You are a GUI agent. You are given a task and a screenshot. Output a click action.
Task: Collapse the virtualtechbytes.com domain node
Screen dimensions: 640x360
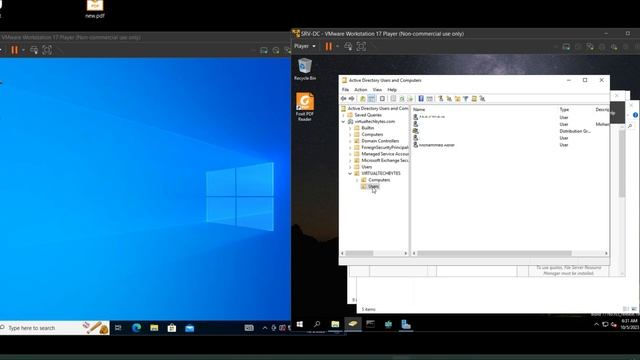[343, 122]
